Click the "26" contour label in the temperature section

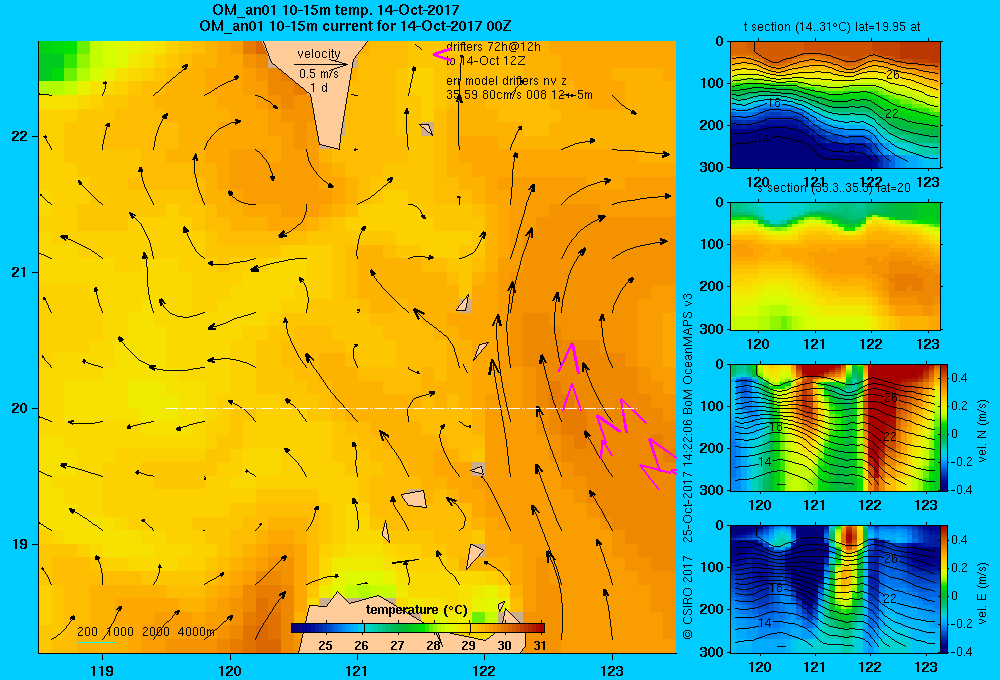click(x=893, y=75)
